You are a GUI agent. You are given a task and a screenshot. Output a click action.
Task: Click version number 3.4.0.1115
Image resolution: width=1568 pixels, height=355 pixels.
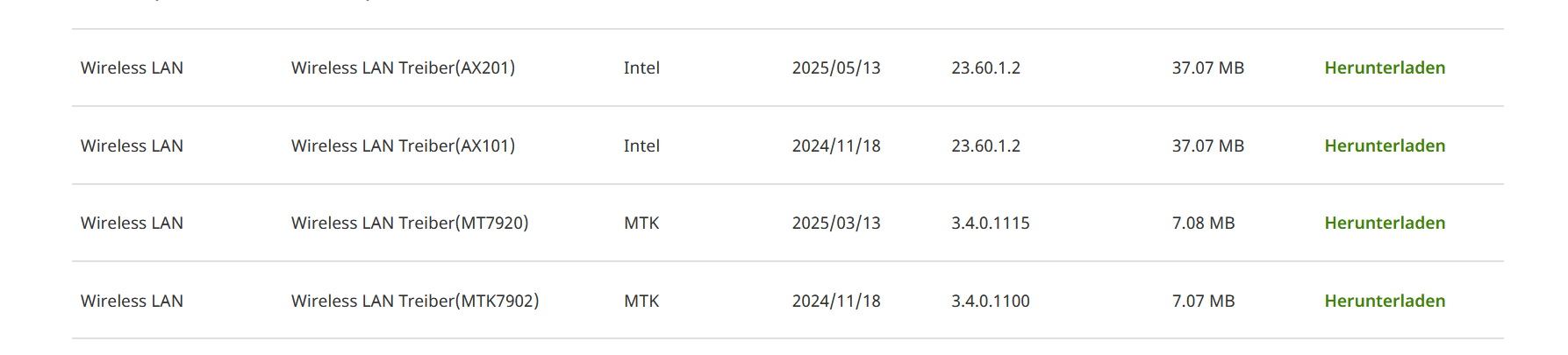[991, 223]
